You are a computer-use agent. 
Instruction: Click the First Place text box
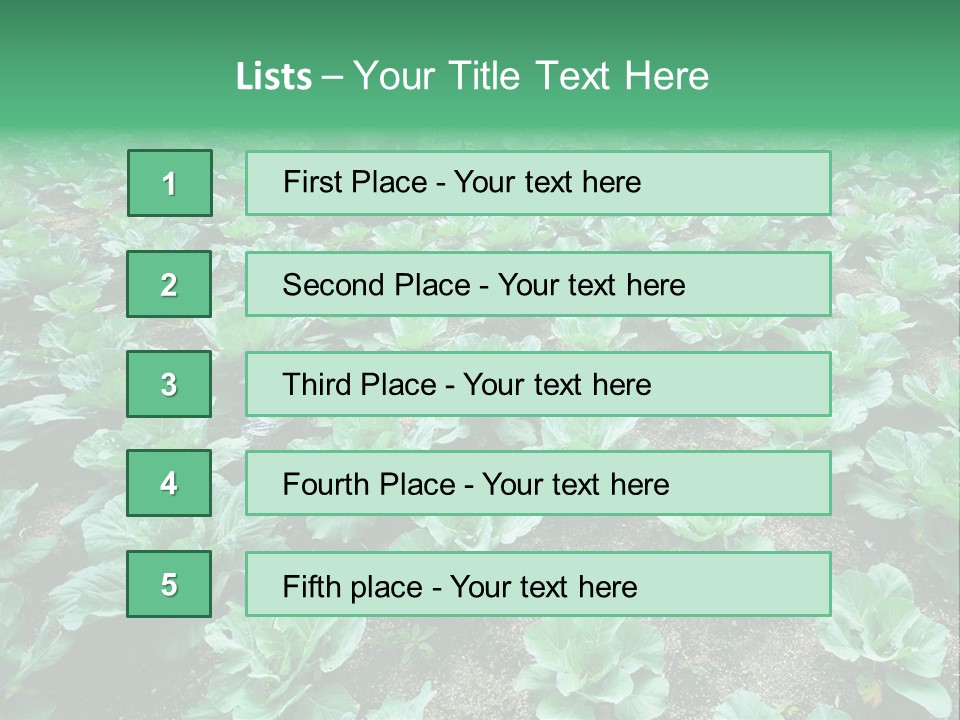pyautogui.click(x=538, y=183)
